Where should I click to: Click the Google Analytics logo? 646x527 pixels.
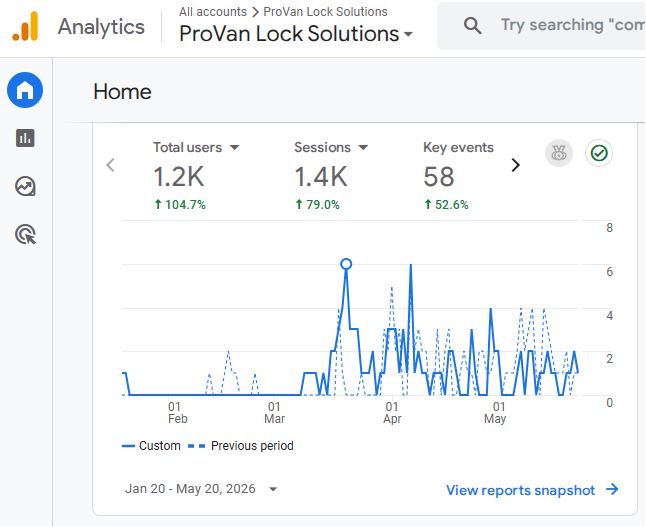click(26, 26)
